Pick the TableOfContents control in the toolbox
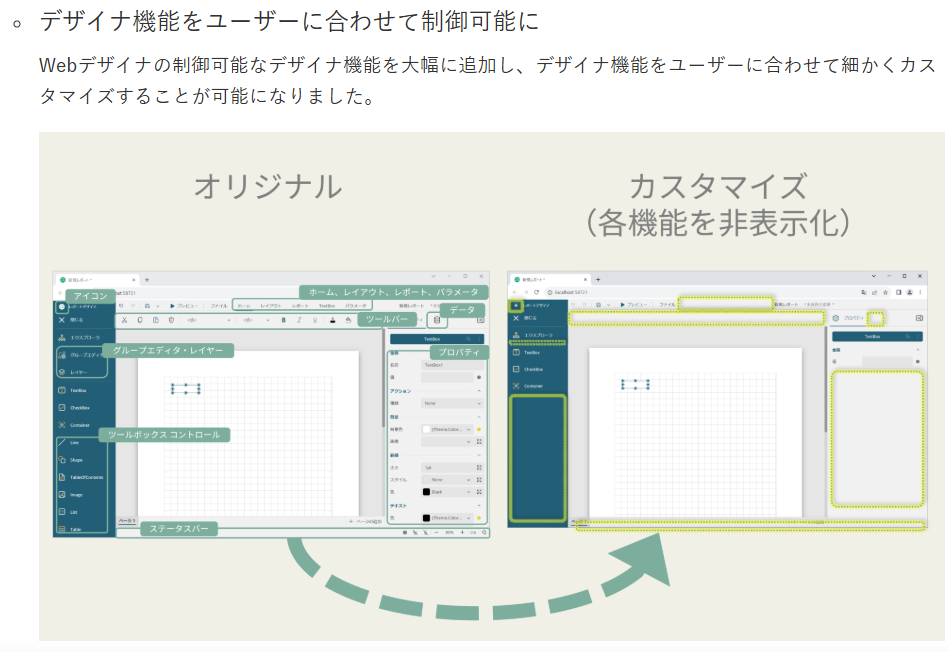This screenshot has width=949, height=652. click(80, 477)
